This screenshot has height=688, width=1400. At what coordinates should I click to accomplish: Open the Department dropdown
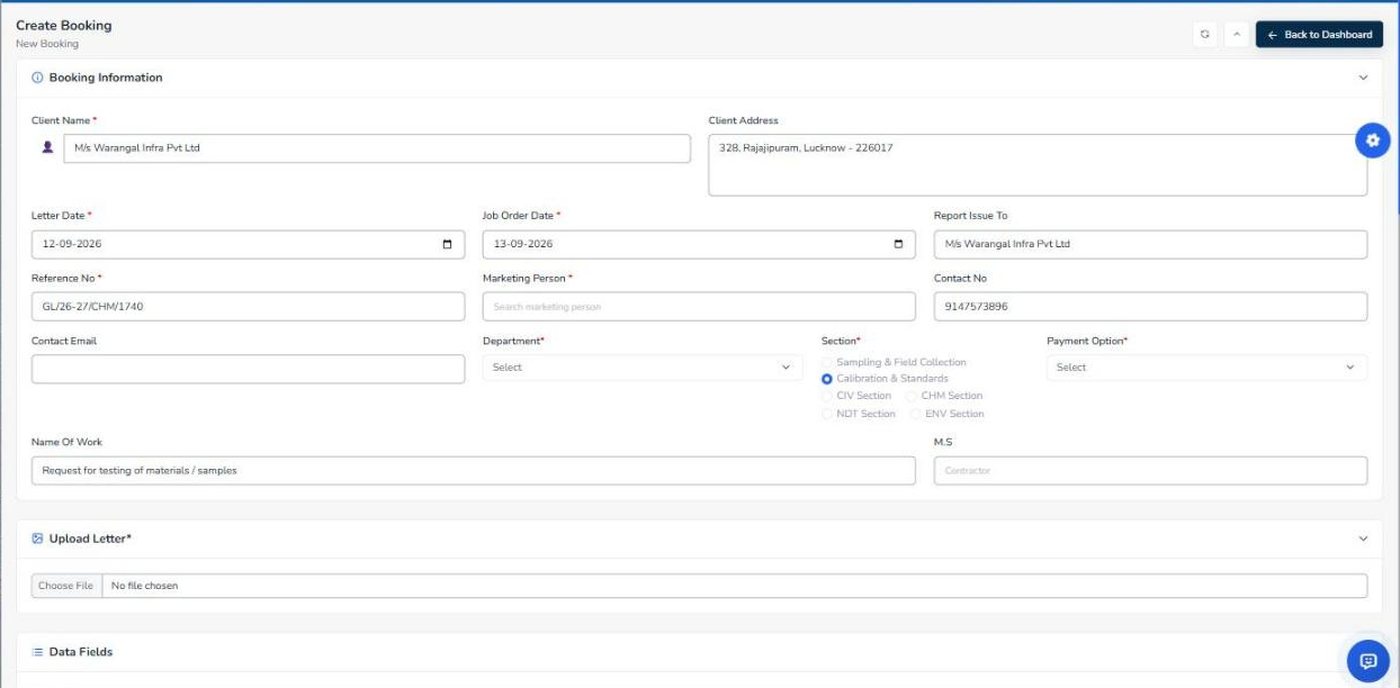coord(642,367)
